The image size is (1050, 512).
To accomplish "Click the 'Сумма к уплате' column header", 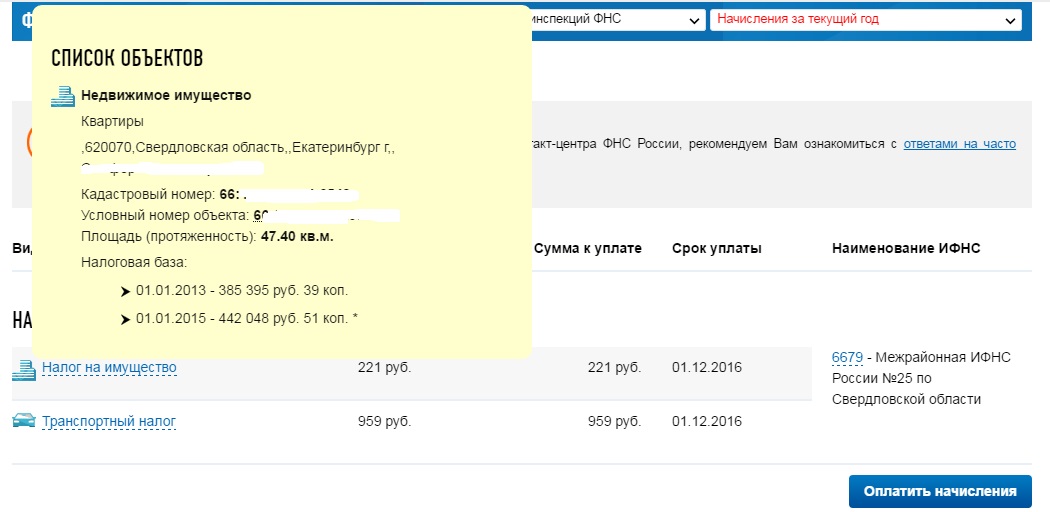I will click(x=588, y=249).
